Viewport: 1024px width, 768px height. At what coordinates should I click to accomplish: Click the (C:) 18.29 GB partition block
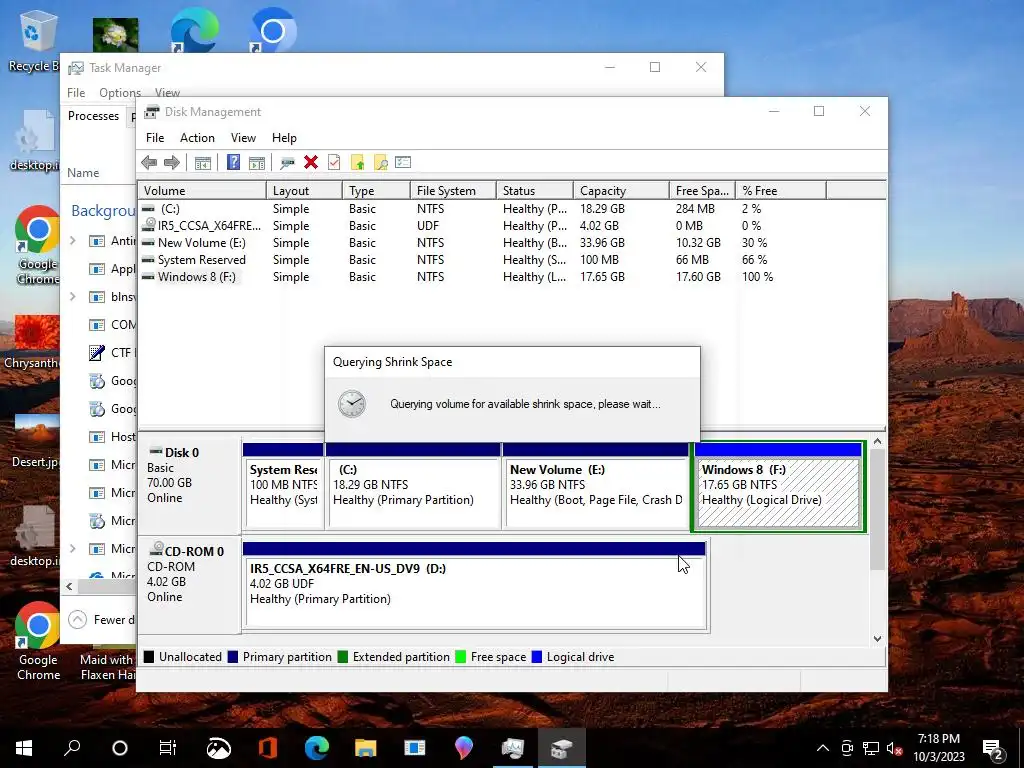[x=413, y=486]
